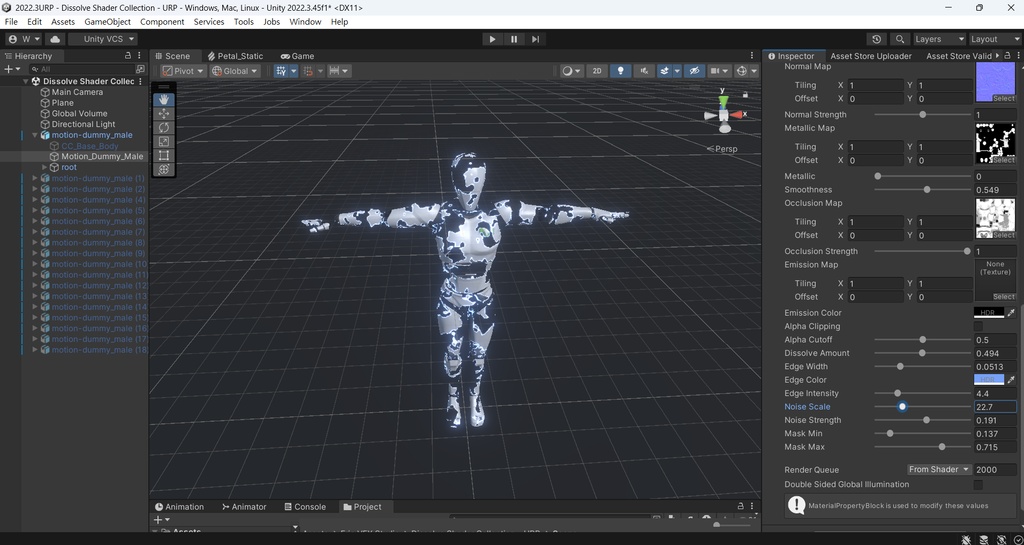Open Scene view three-dot menu

752,56
